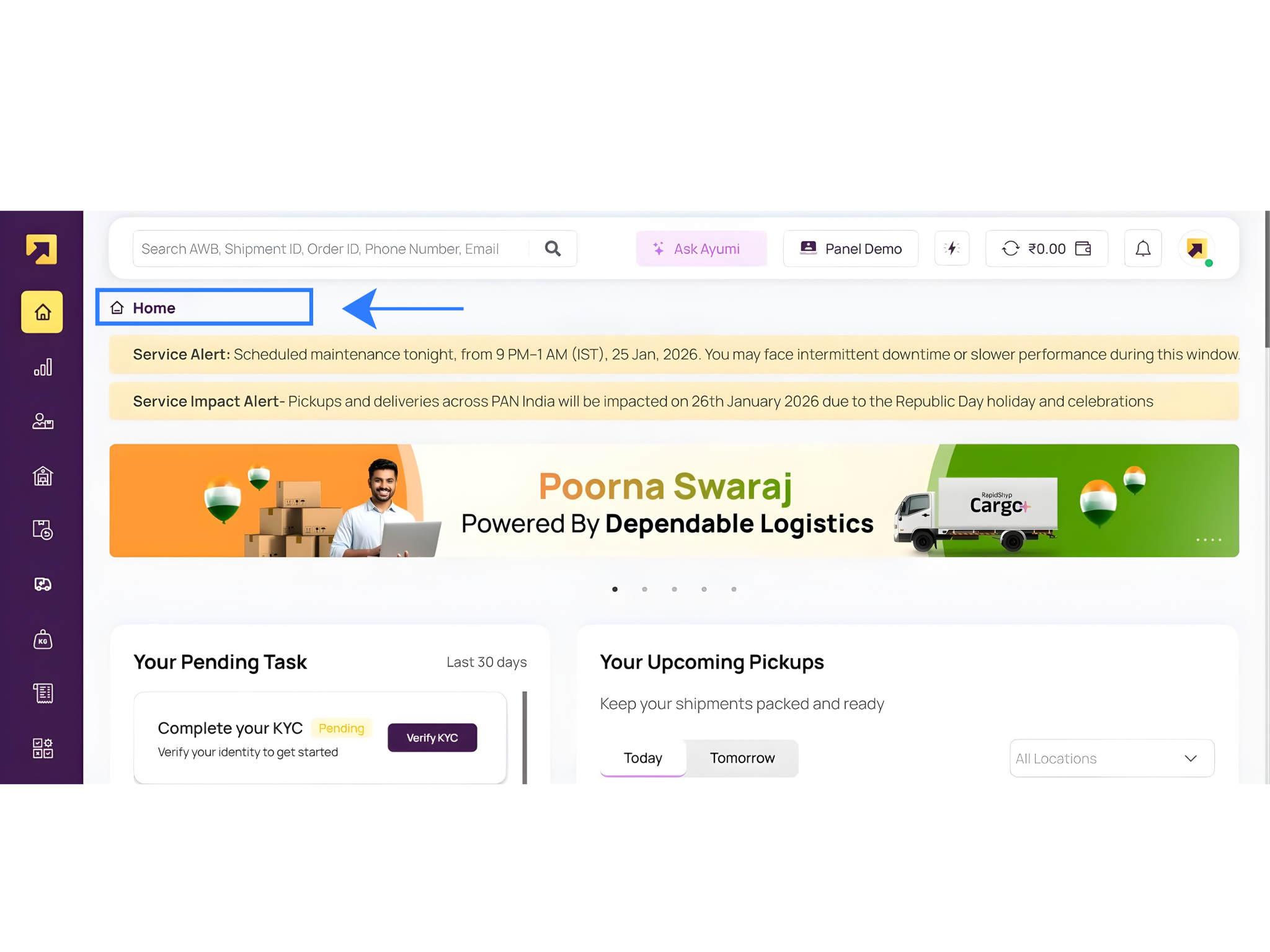Image resolution: width=1270 pixels, height=952 pixels.
Task: Open the profile avatar menu
Action: click(x=1196, y=249)
